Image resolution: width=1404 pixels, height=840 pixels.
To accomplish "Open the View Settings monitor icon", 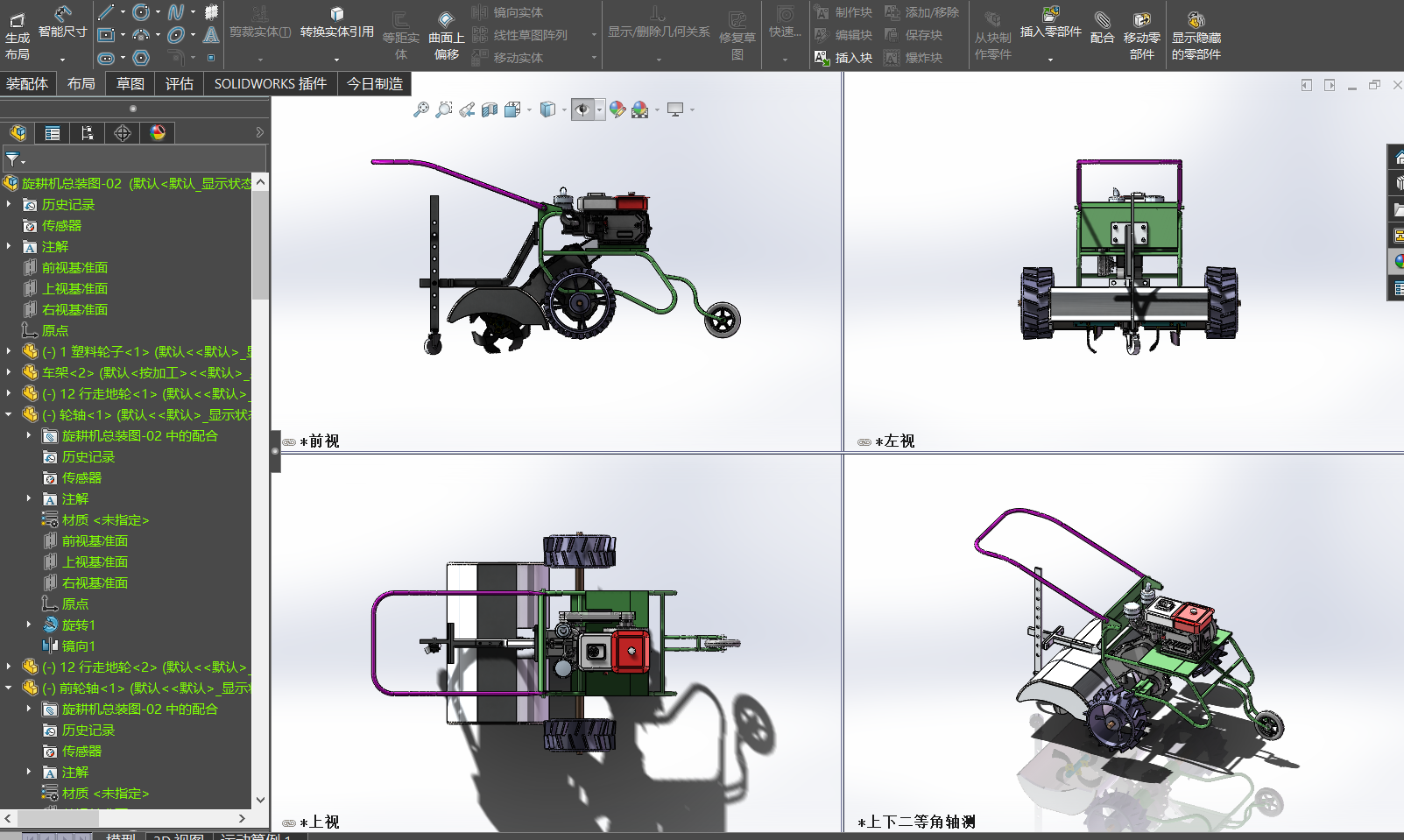I will [675, 109].
